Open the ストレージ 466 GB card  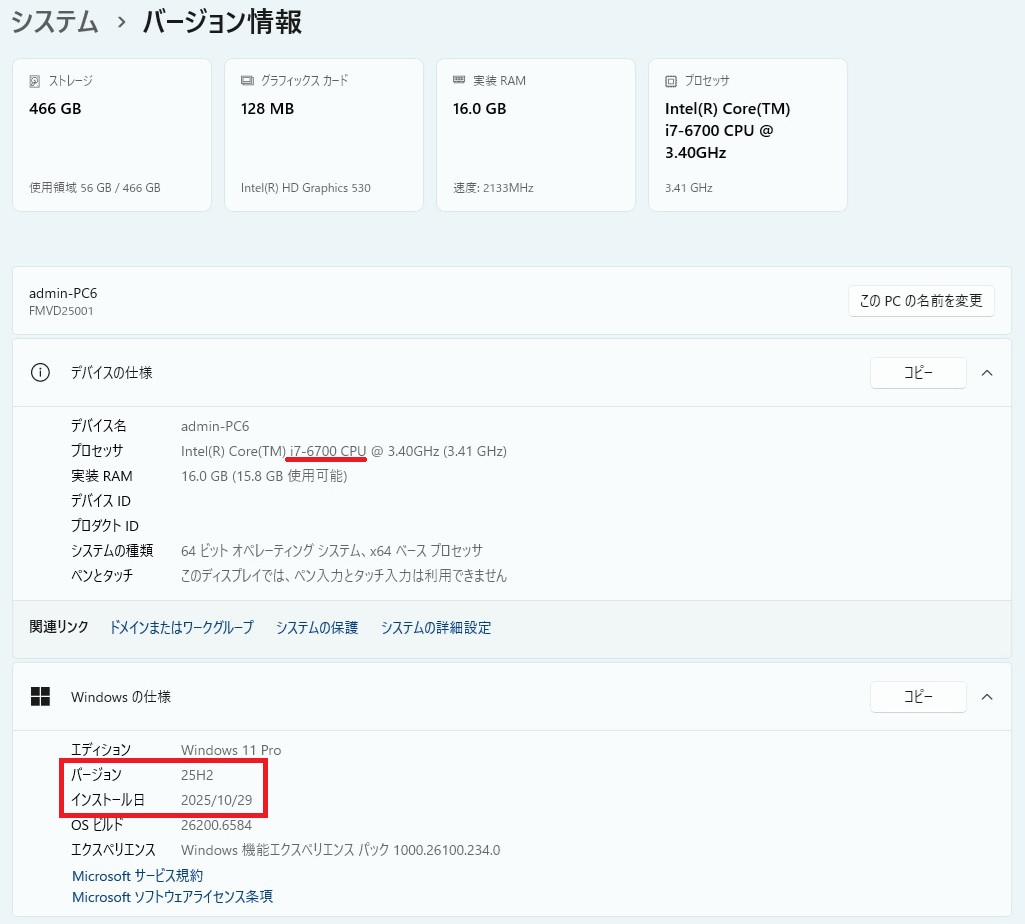click(112, 135)
